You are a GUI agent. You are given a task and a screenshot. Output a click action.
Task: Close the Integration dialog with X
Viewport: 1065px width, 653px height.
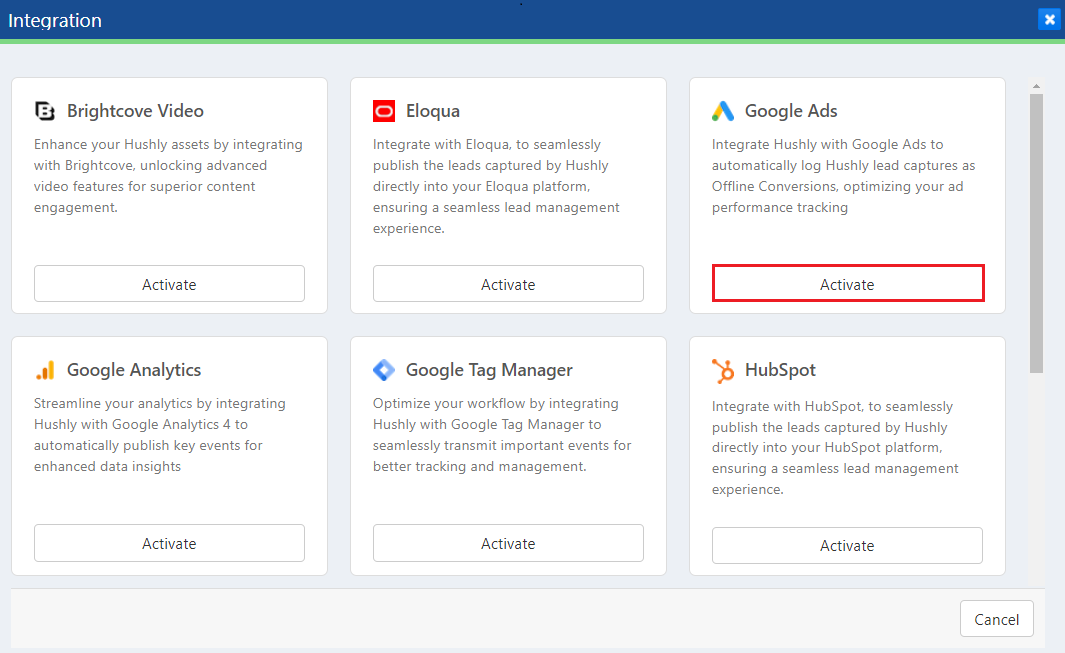pos(1049,20)
